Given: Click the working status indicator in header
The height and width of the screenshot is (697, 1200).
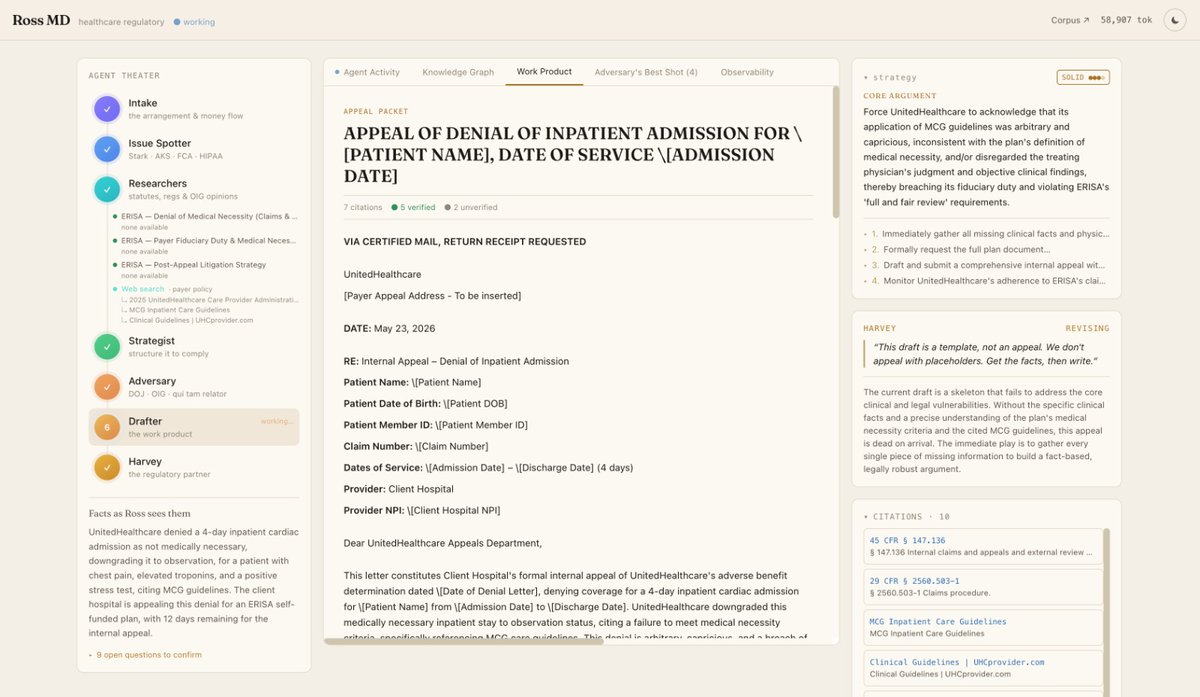Looking at the screenshot, I should 194,22.
